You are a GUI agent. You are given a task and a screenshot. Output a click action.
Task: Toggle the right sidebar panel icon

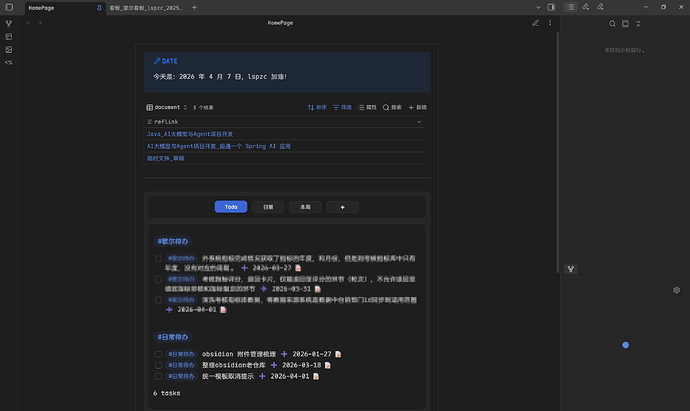point(551,7)
